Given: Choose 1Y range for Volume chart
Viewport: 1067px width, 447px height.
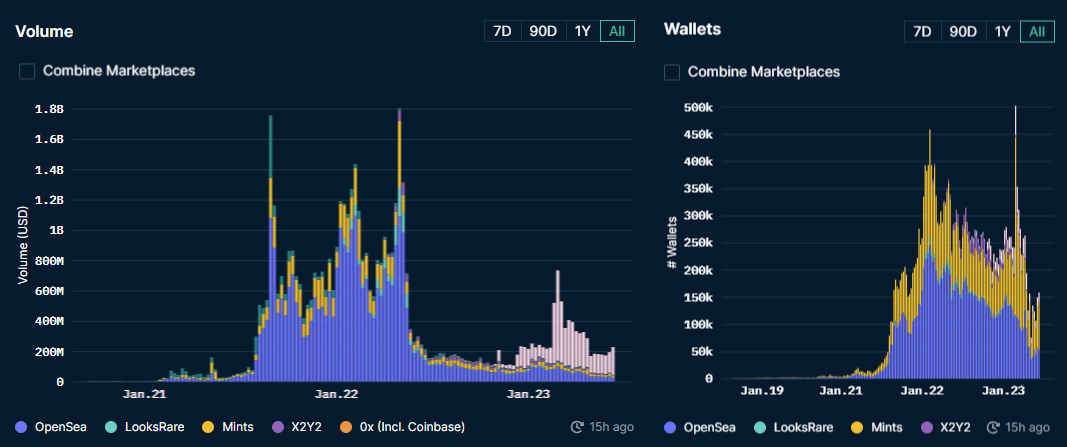Looking at the screenshot, I should [582, 31].
